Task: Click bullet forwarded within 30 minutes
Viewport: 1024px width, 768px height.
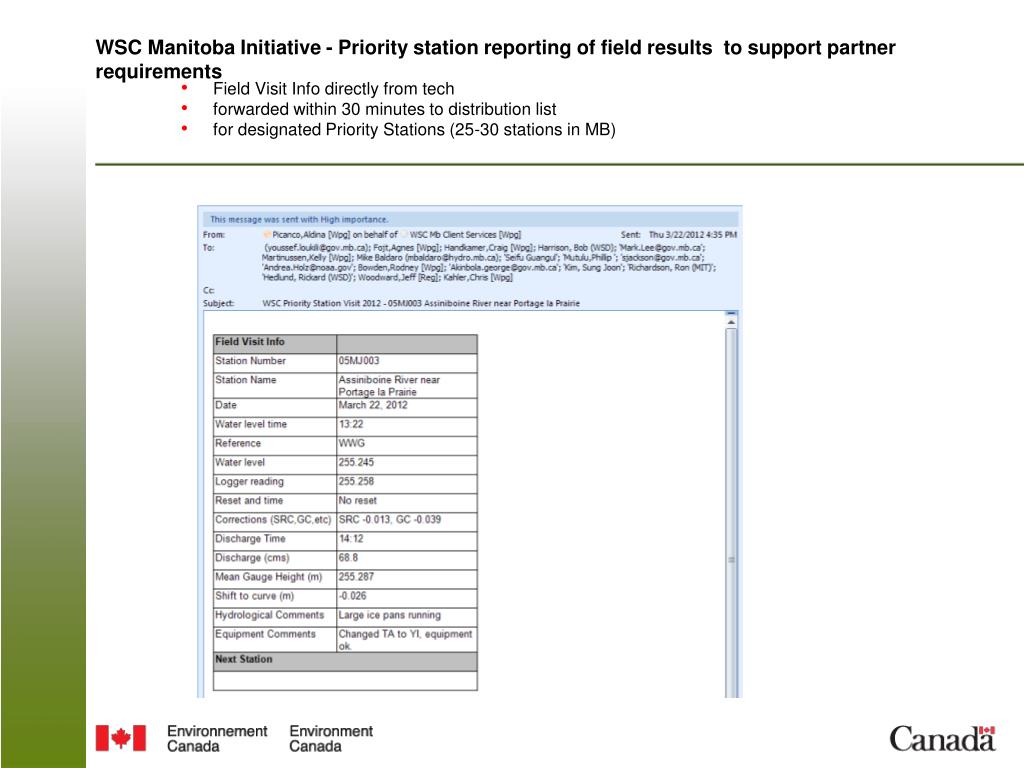Action: pos(384,109)
